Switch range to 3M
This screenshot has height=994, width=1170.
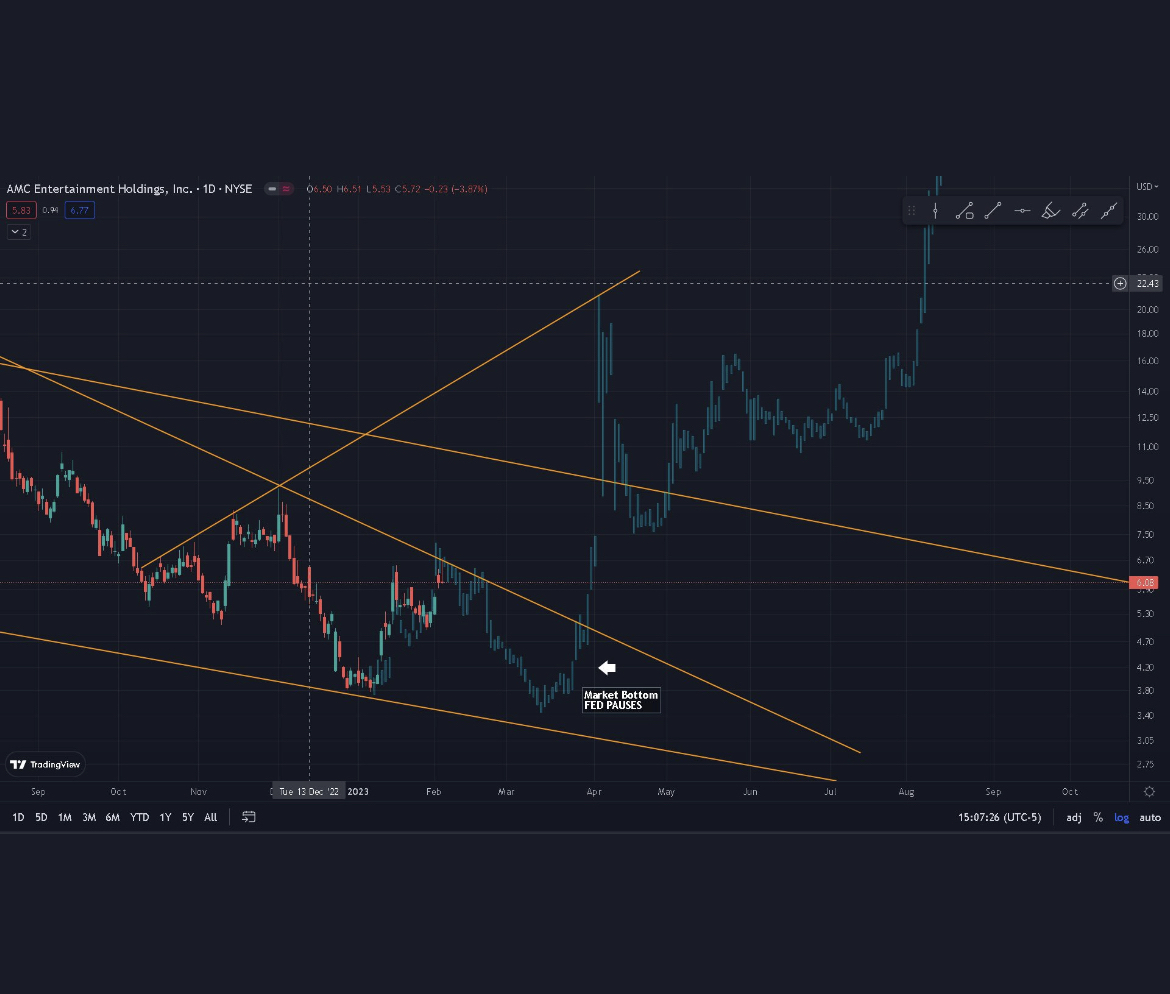pos(89,817)
